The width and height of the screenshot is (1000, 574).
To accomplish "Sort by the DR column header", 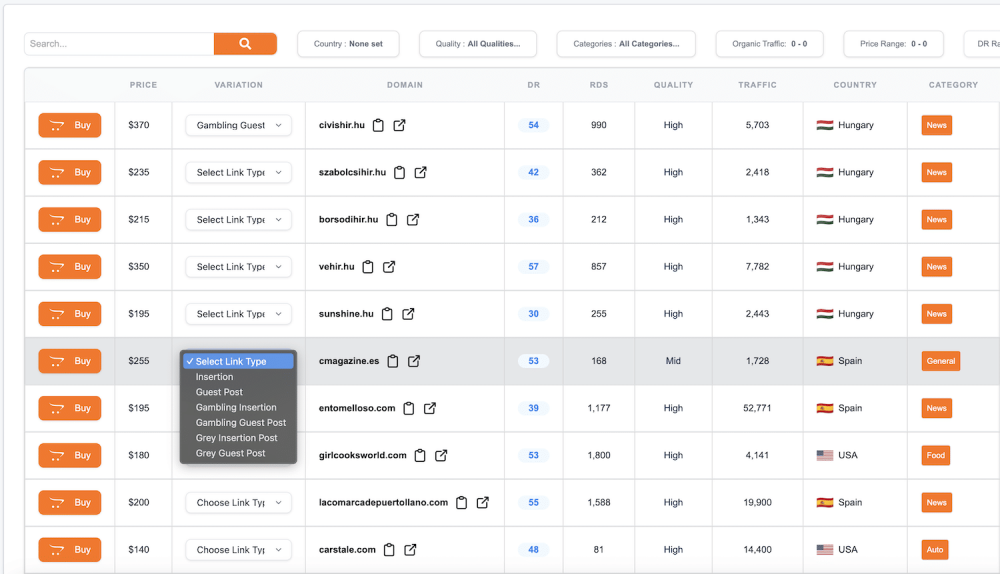I will pos(533,85).
